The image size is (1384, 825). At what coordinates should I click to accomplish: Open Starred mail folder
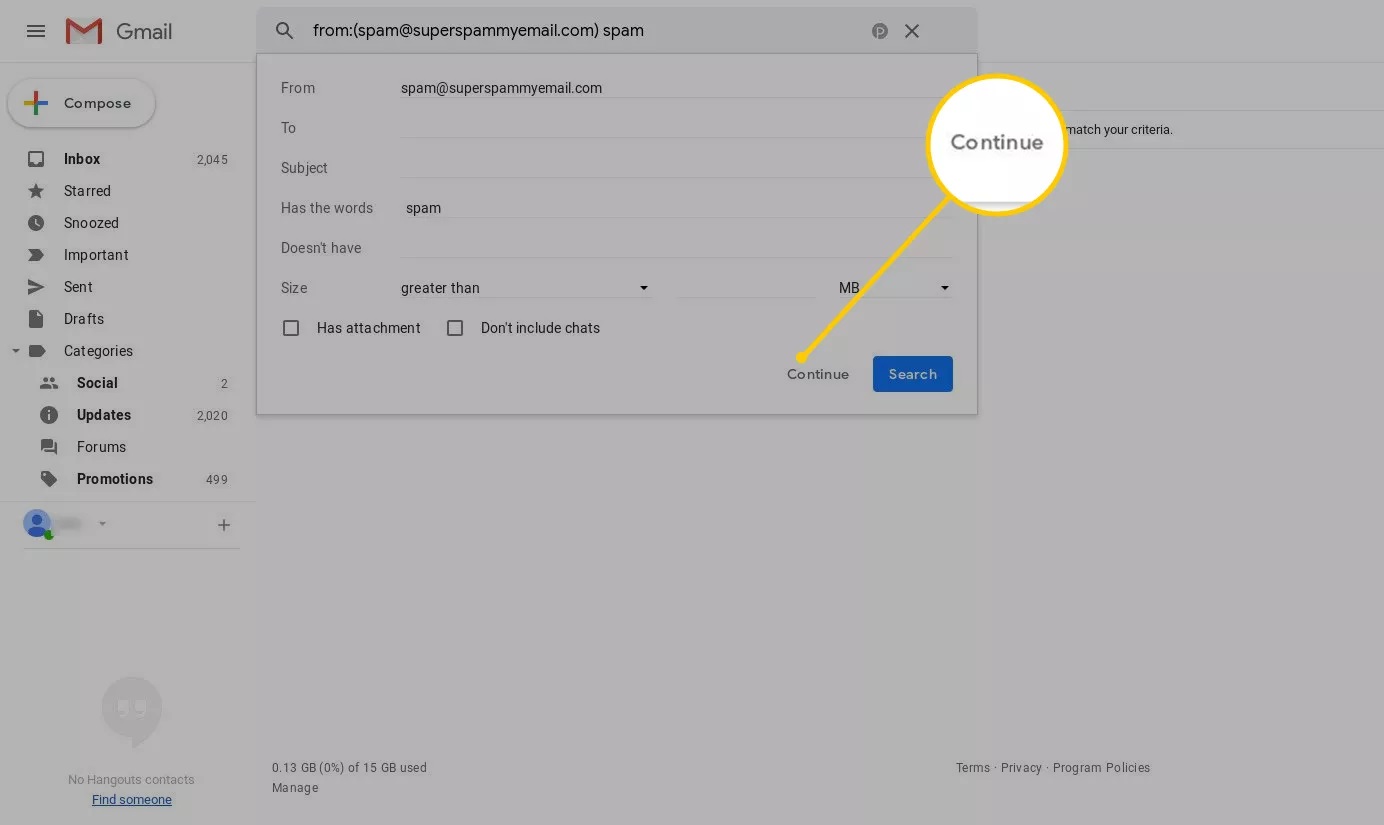(x=87, y=191)
